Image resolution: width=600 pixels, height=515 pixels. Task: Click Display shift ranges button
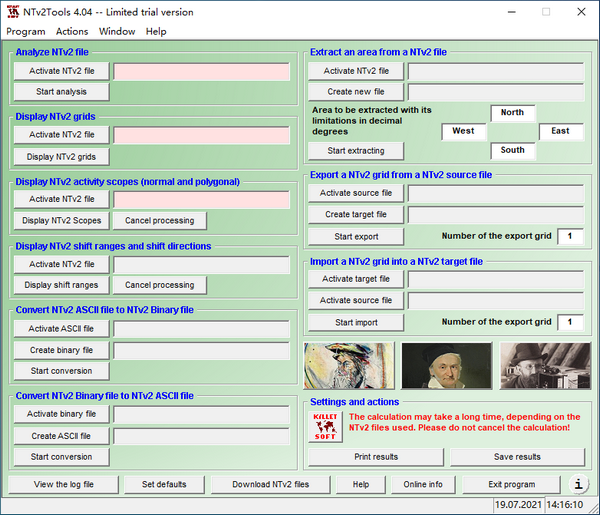62,285
